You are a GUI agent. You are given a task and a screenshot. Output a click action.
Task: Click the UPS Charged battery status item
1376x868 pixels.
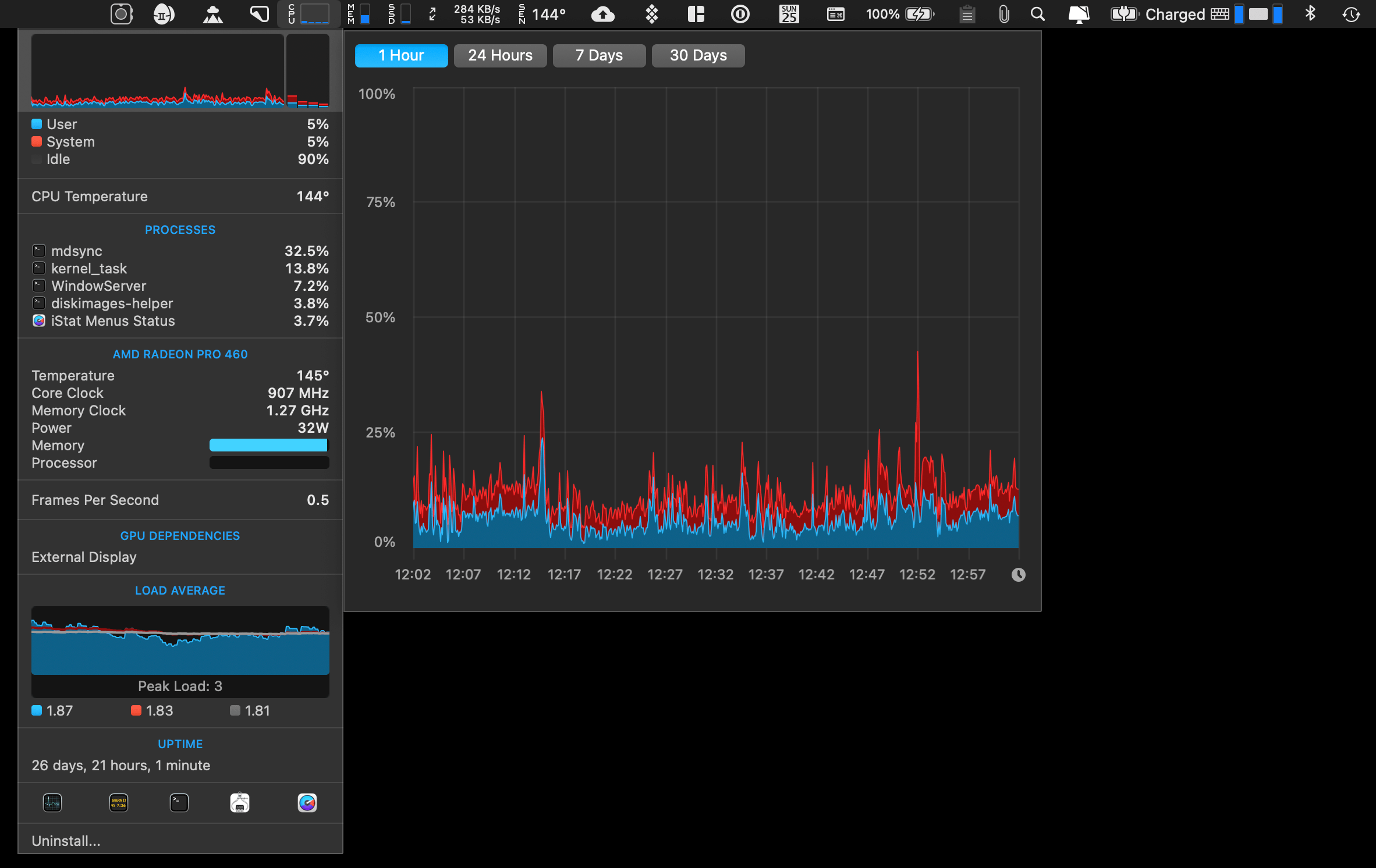1158,14
